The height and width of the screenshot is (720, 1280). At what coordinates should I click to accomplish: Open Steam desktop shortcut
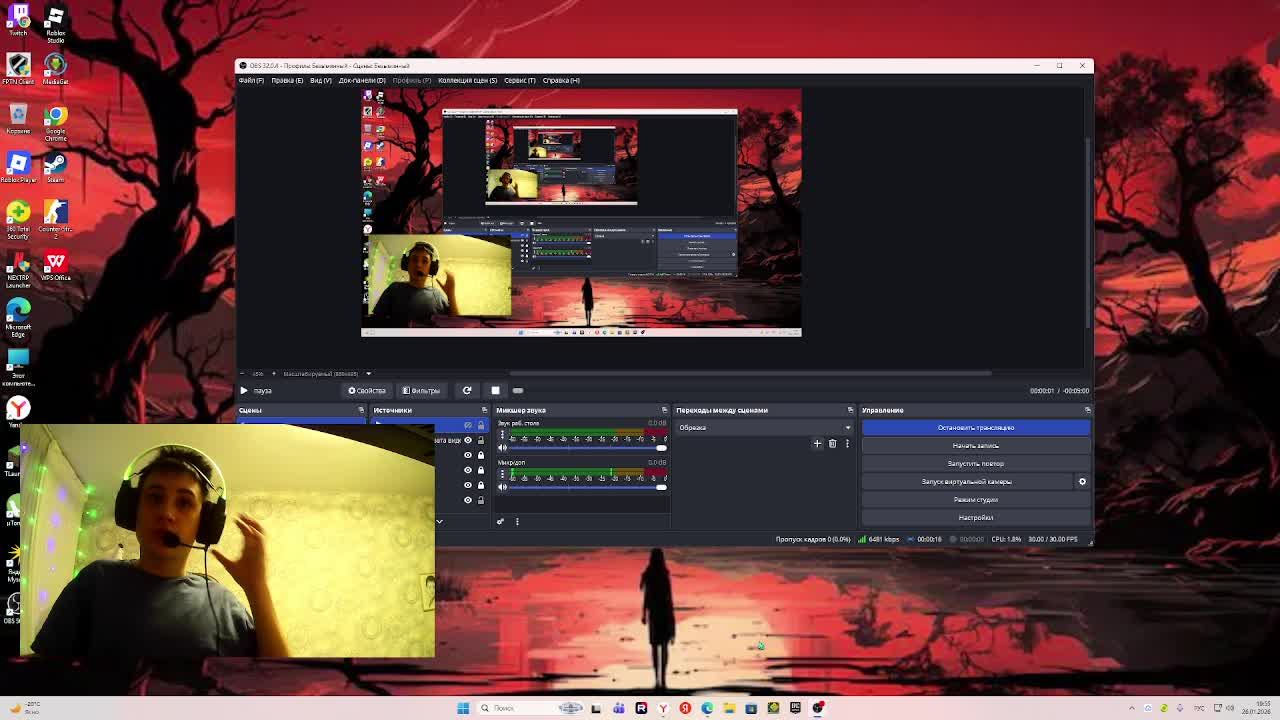pos(55,168)
